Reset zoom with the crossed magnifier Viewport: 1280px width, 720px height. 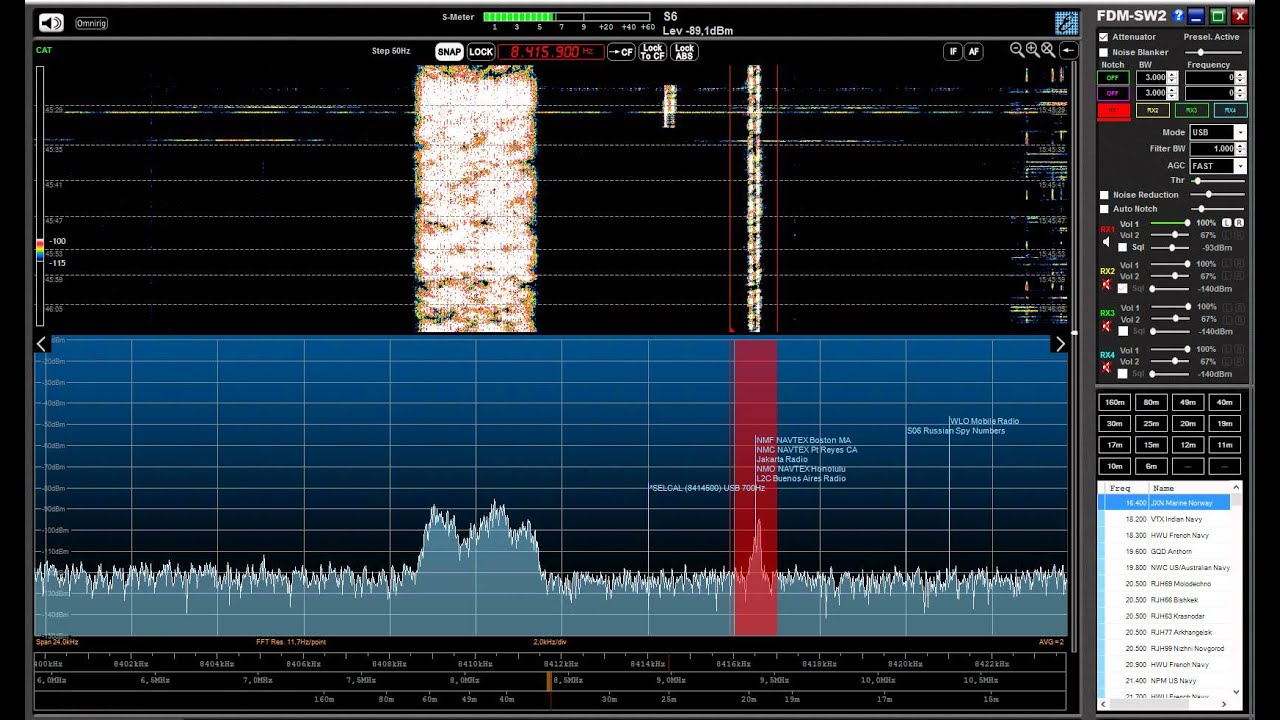click(x=1047, y=50)
